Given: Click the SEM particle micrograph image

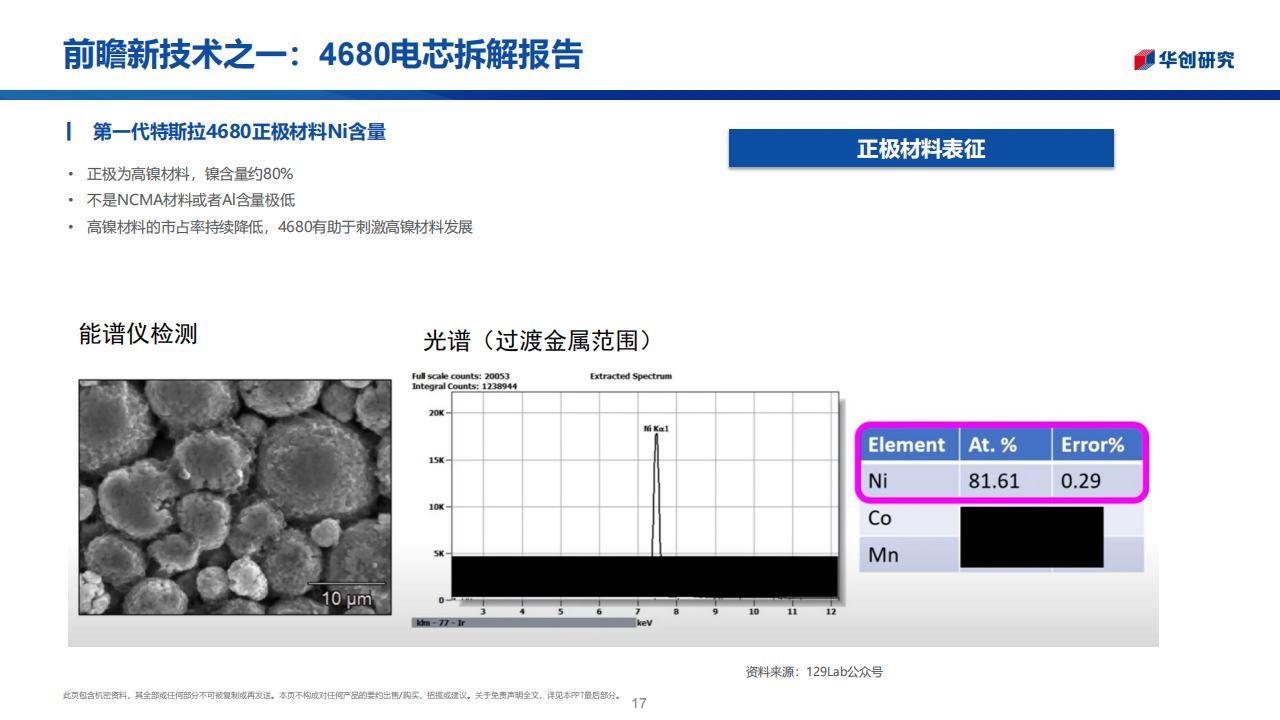Looking at the screenshot, I should click(x=235, y=497).
